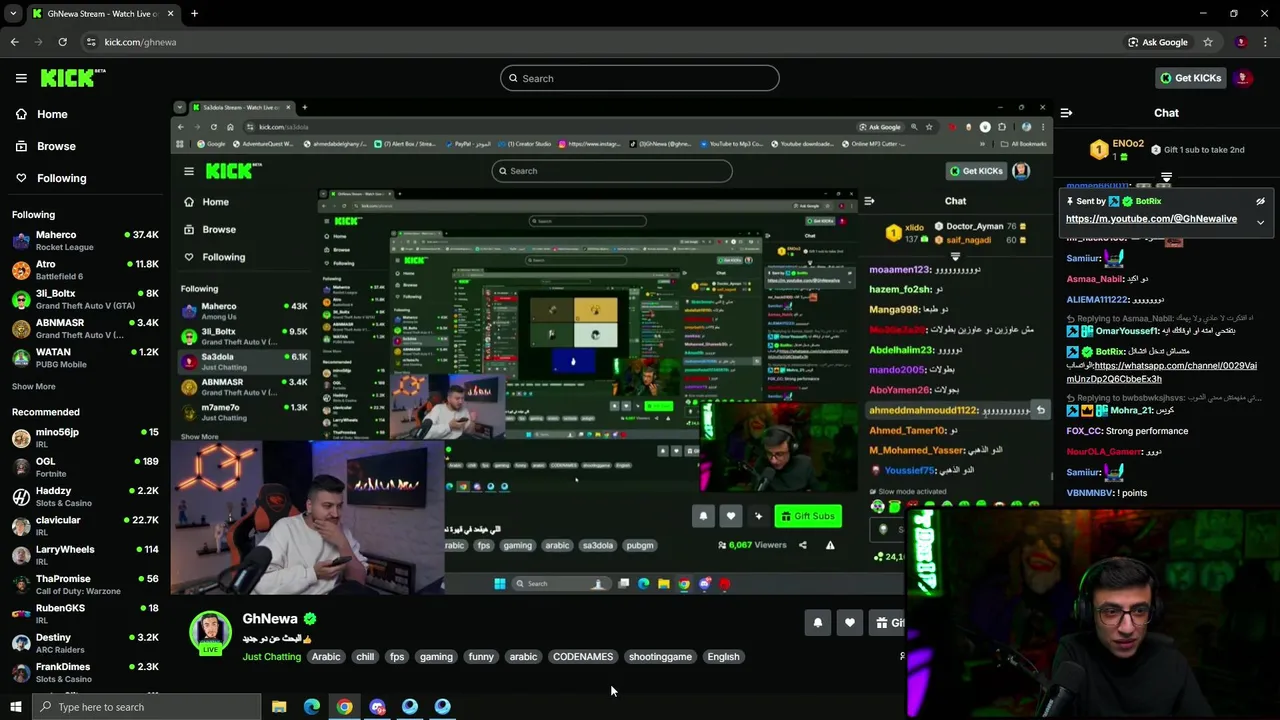Expand the gift leaderboard handle
The image size is (1280, 720).
coord(1166,177)
